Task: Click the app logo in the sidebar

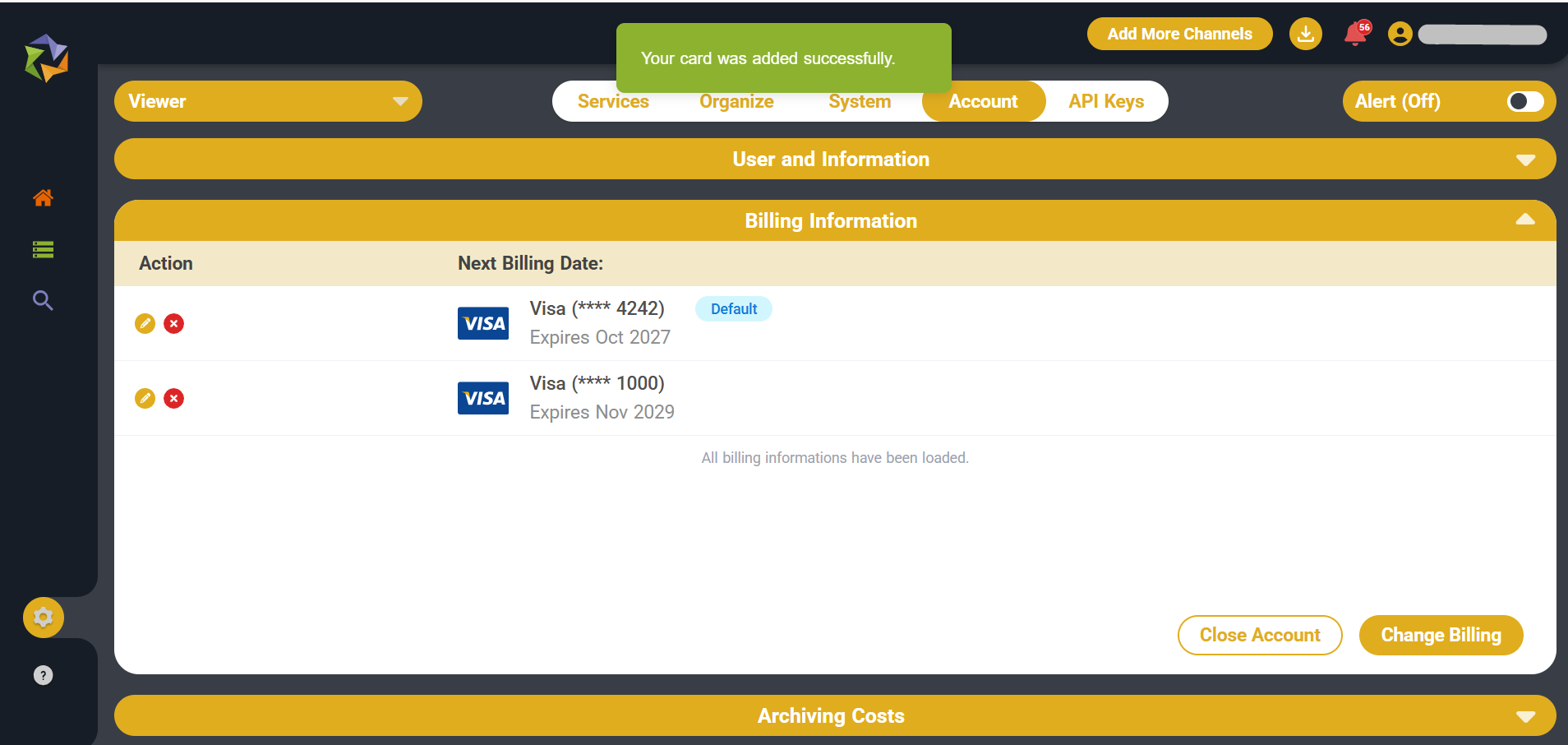Action: (x=46, y=58)
